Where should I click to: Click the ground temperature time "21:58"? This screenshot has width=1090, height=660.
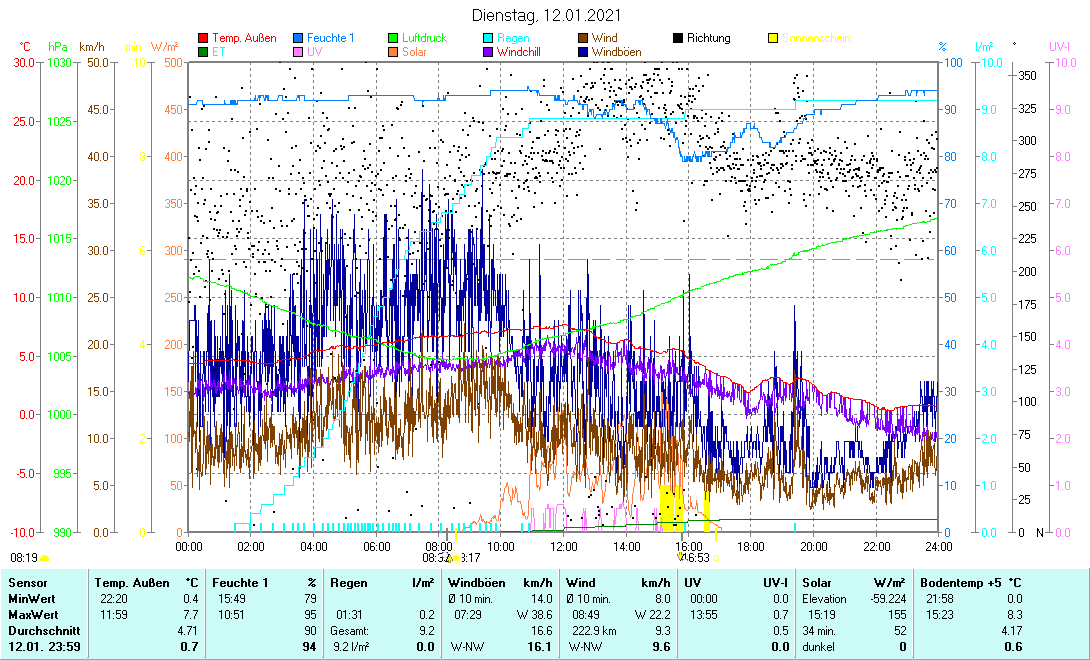[940, 599]
